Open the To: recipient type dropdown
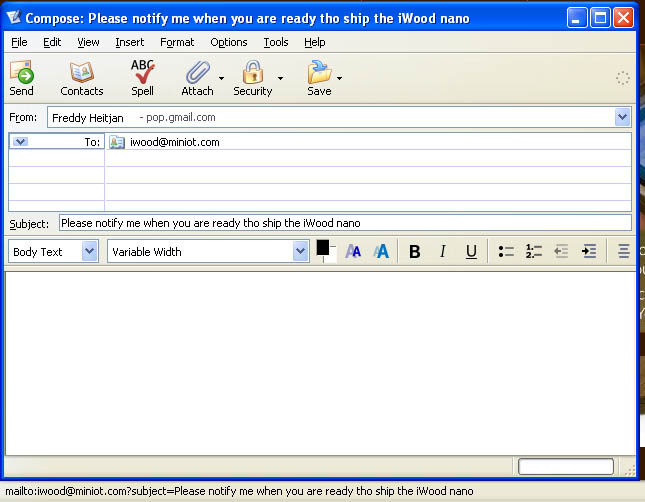The image size is (645, 502). [20, 142]
